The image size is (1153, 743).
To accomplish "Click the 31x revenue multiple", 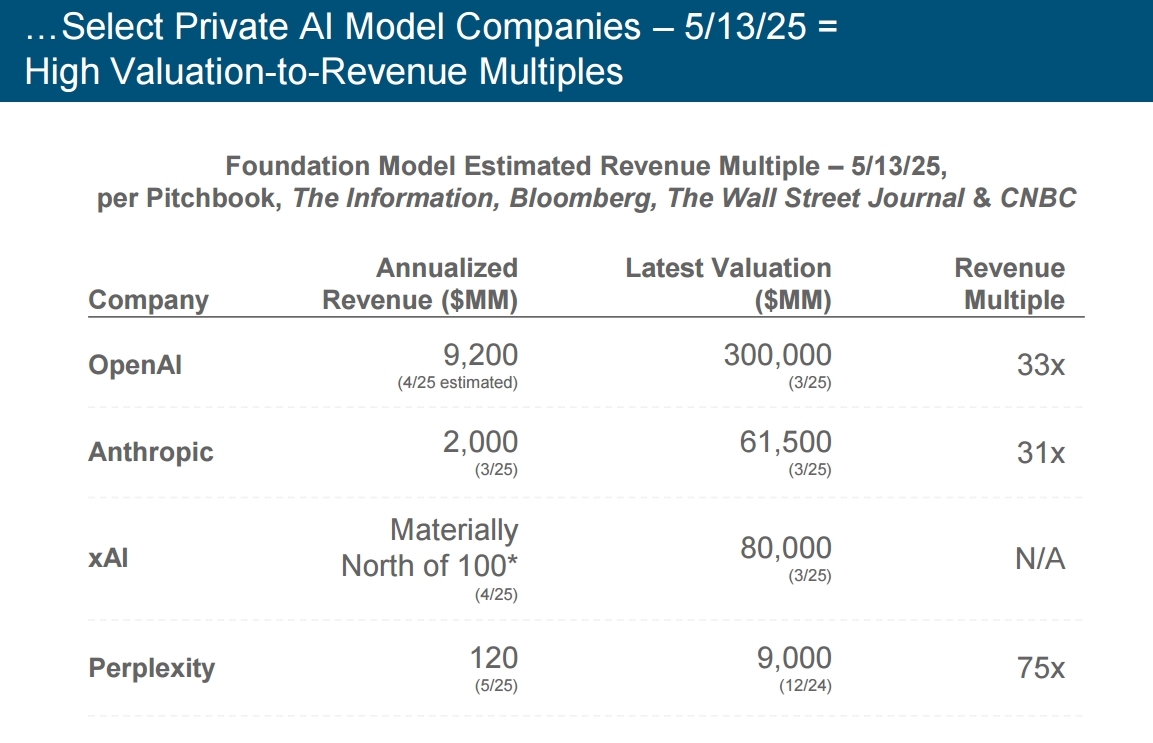I will pos(1040,452).
